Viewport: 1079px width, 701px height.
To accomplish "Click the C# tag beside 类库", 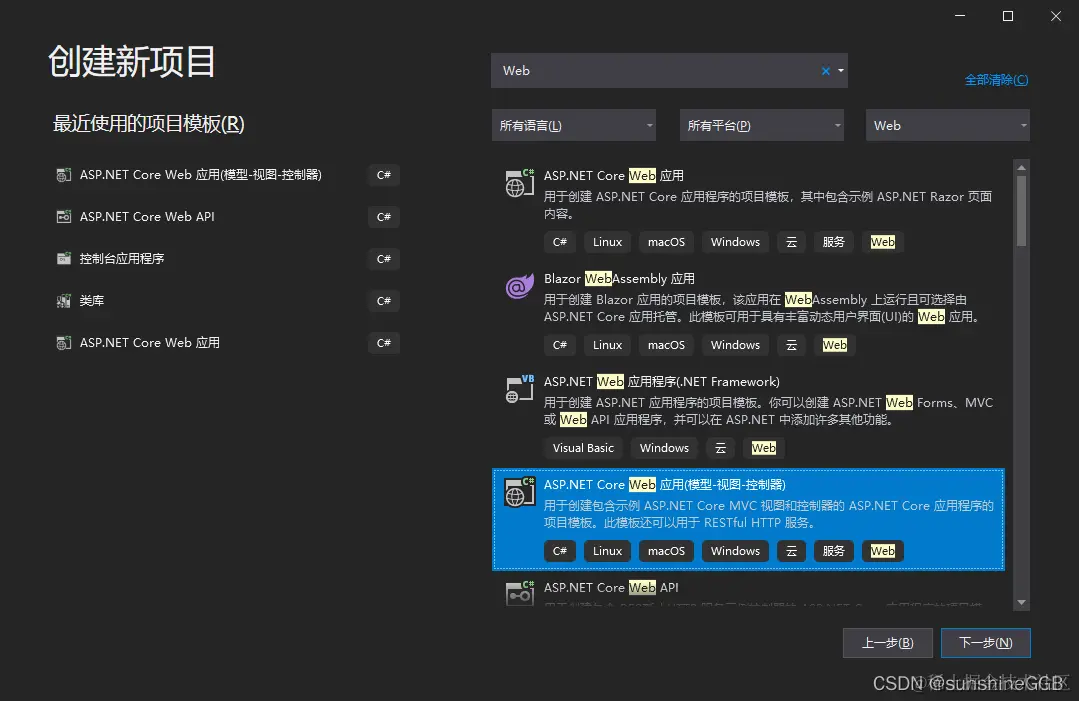I will [x=384, y=301].
